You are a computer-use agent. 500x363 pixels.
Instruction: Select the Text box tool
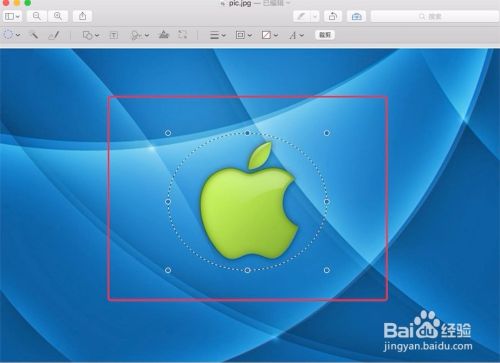click(114, 35)
